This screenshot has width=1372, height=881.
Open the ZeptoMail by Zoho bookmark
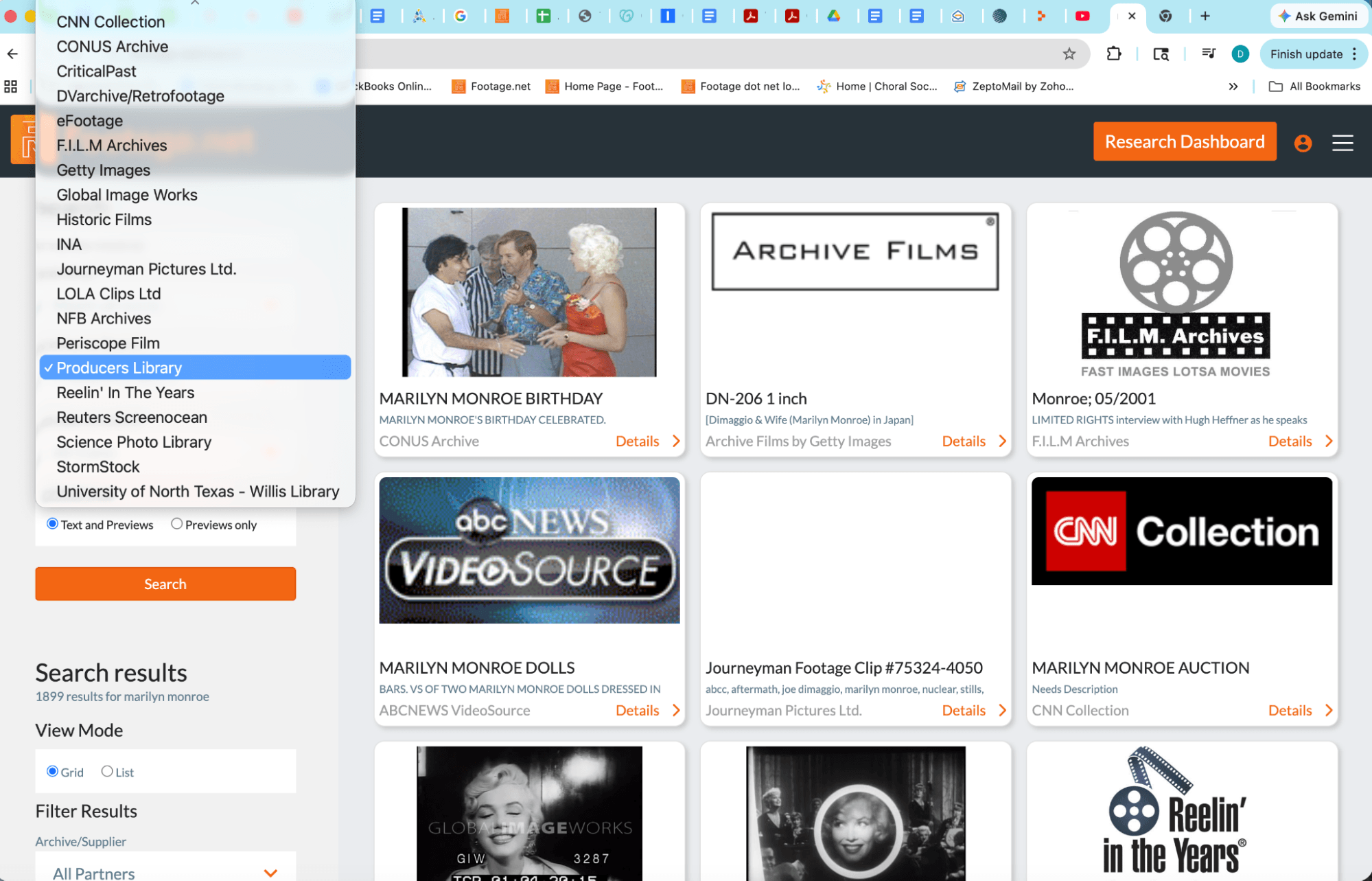[x=1014, y=87]
